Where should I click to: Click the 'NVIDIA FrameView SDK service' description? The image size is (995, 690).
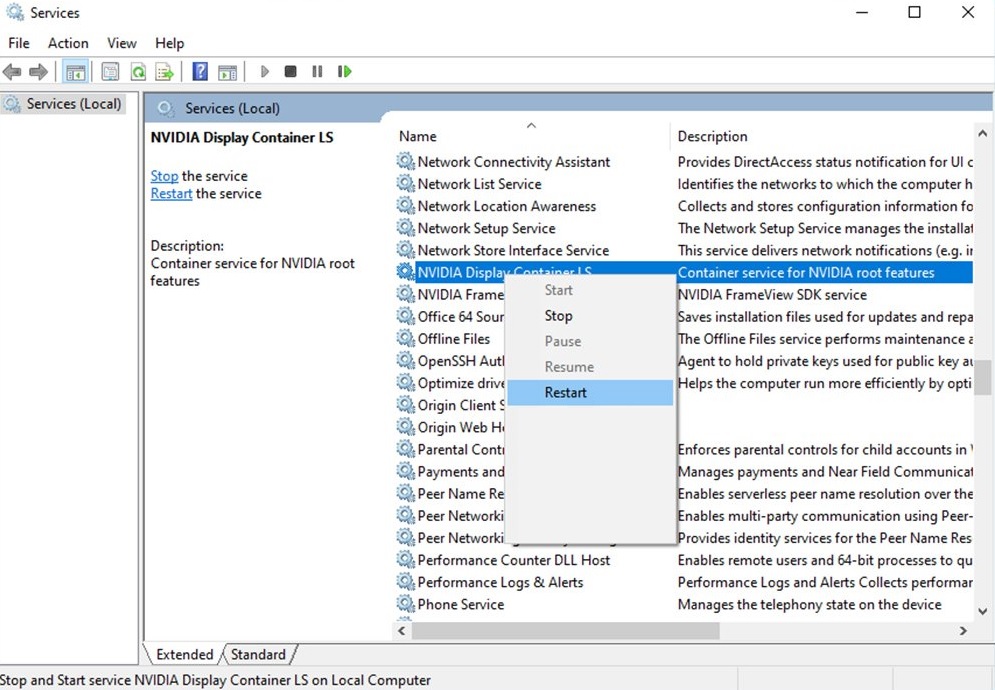point(772,295)
